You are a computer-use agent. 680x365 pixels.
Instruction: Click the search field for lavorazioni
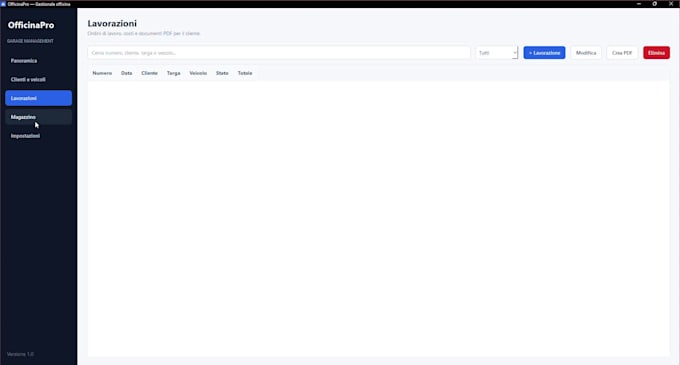(279, 53)
